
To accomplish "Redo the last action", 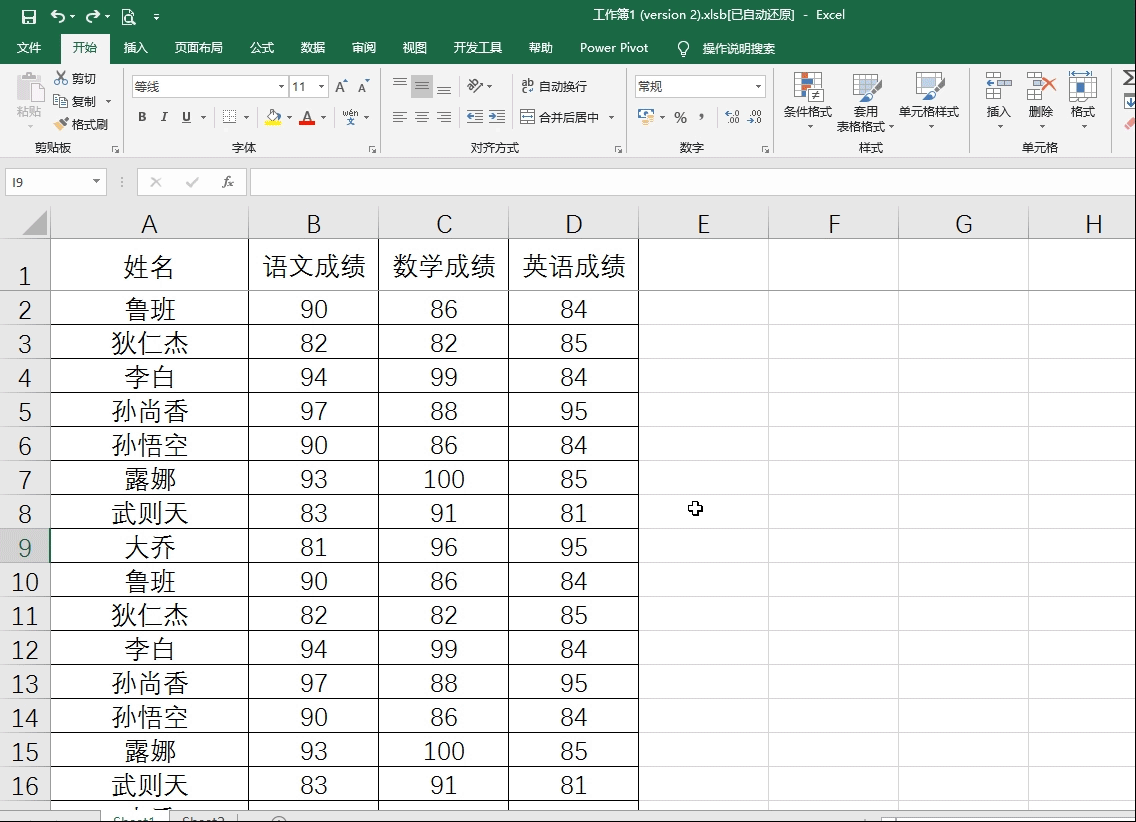I will [93, 16].
